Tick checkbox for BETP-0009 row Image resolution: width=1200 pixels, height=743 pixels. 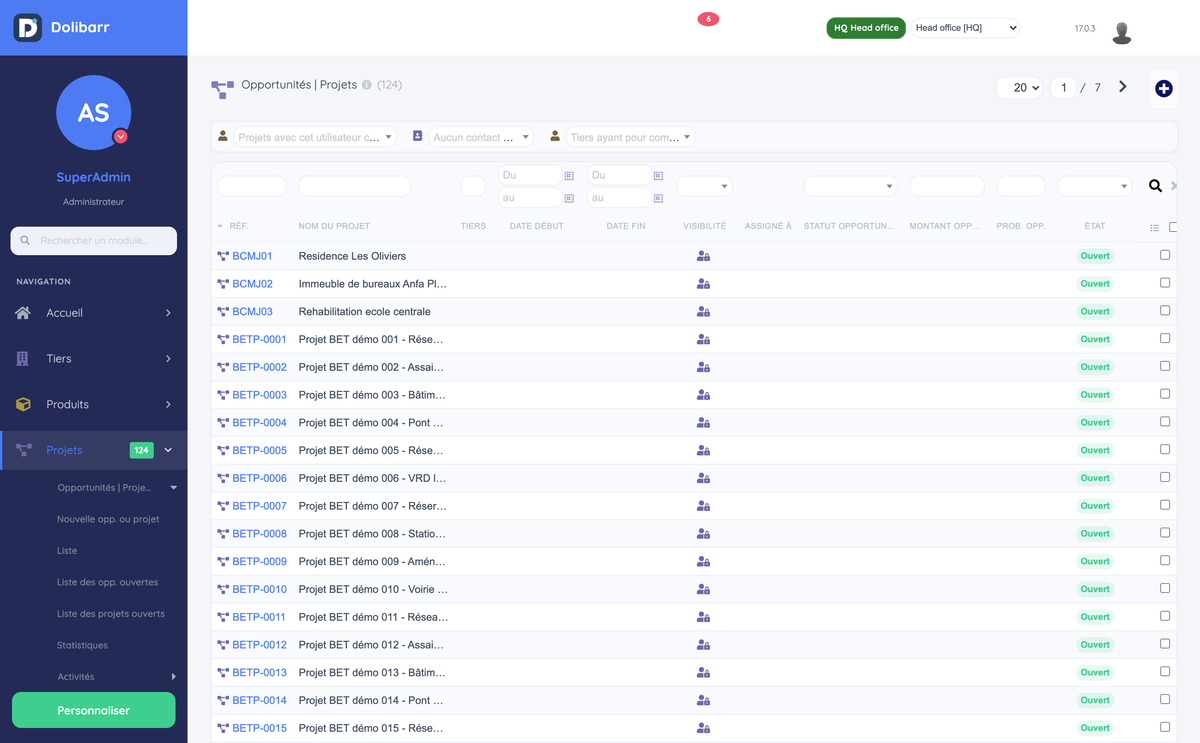1165,560
